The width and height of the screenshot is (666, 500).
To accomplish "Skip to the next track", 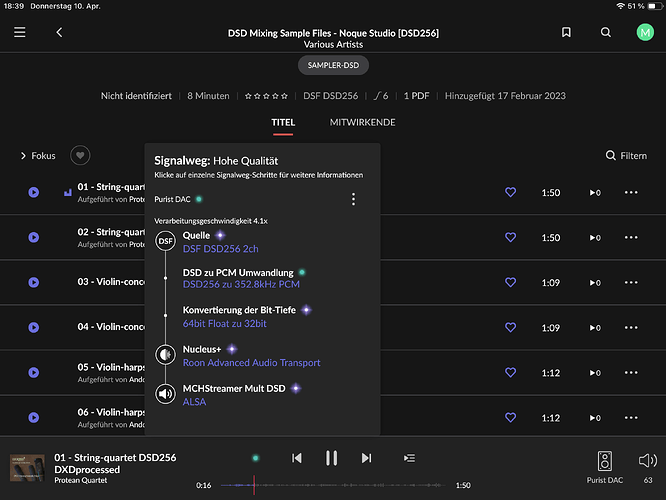I will [366, 458].
